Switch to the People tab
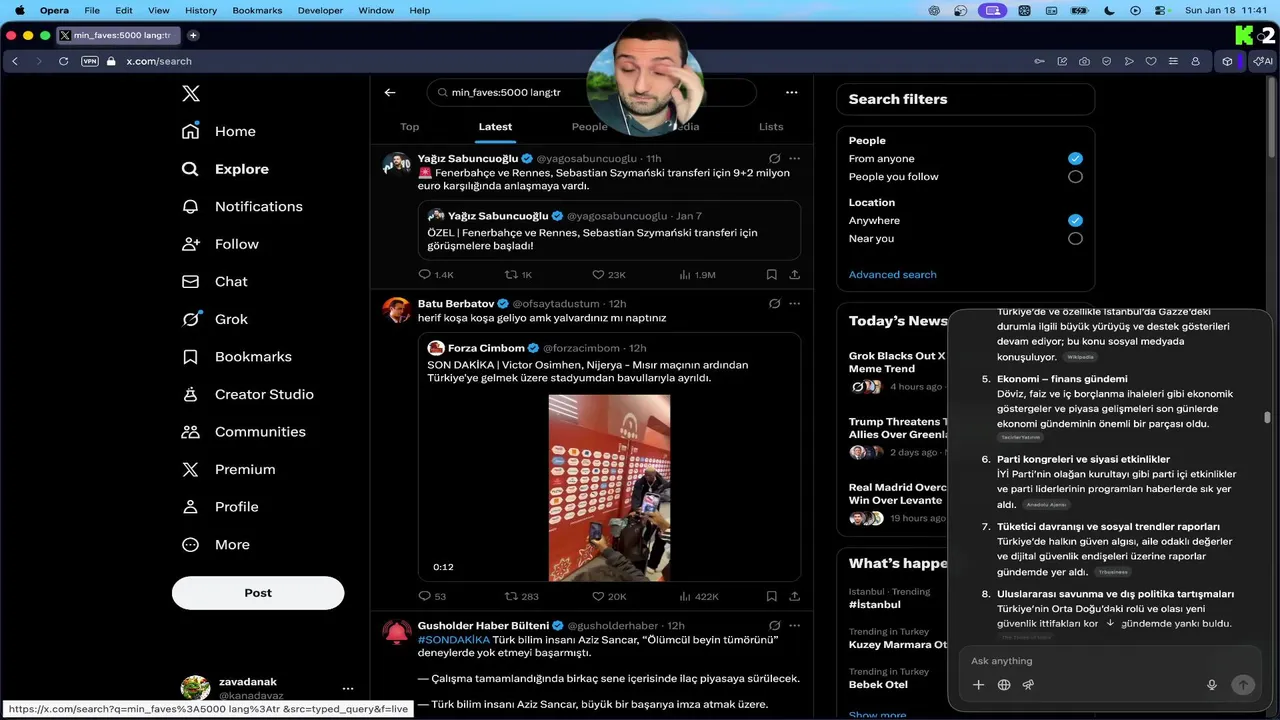The height and width of the screenshot is (720, 1280). [589, 127]
